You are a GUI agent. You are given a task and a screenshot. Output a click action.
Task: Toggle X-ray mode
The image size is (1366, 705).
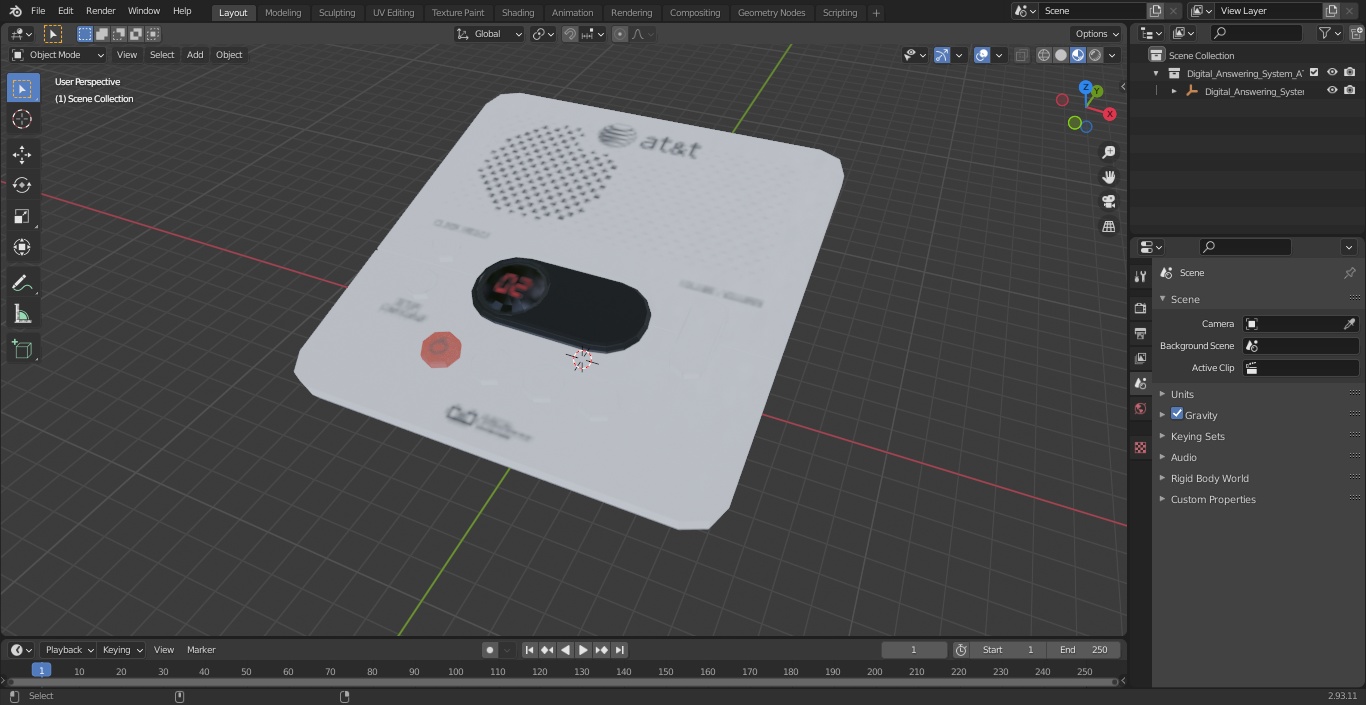coord(1020,55)
